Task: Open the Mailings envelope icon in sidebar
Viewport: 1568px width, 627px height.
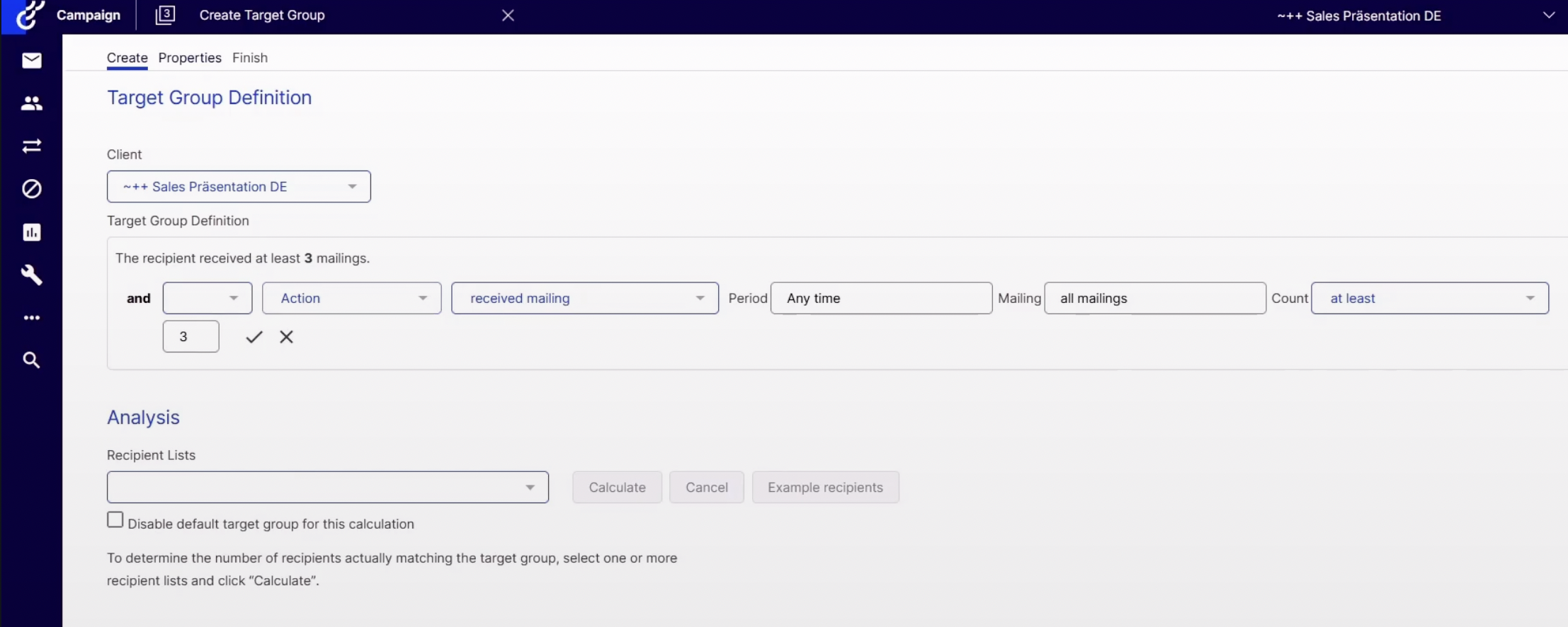Action: click(31, 61)
